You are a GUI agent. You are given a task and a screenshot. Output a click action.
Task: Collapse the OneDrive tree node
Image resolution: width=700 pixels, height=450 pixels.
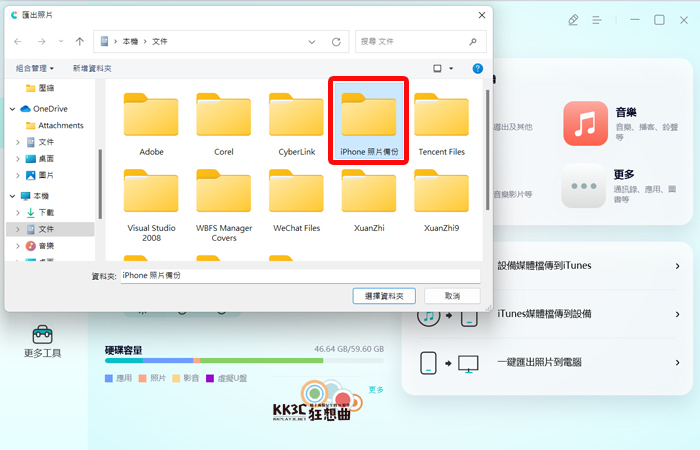point(12,109)
